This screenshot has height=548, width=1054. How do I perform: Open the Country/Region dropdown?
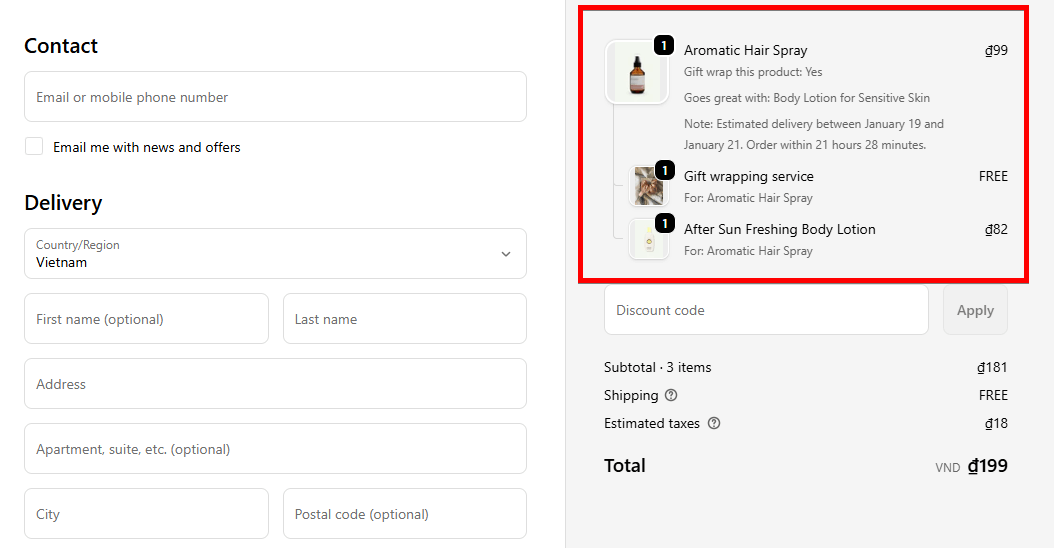[275, 254]
